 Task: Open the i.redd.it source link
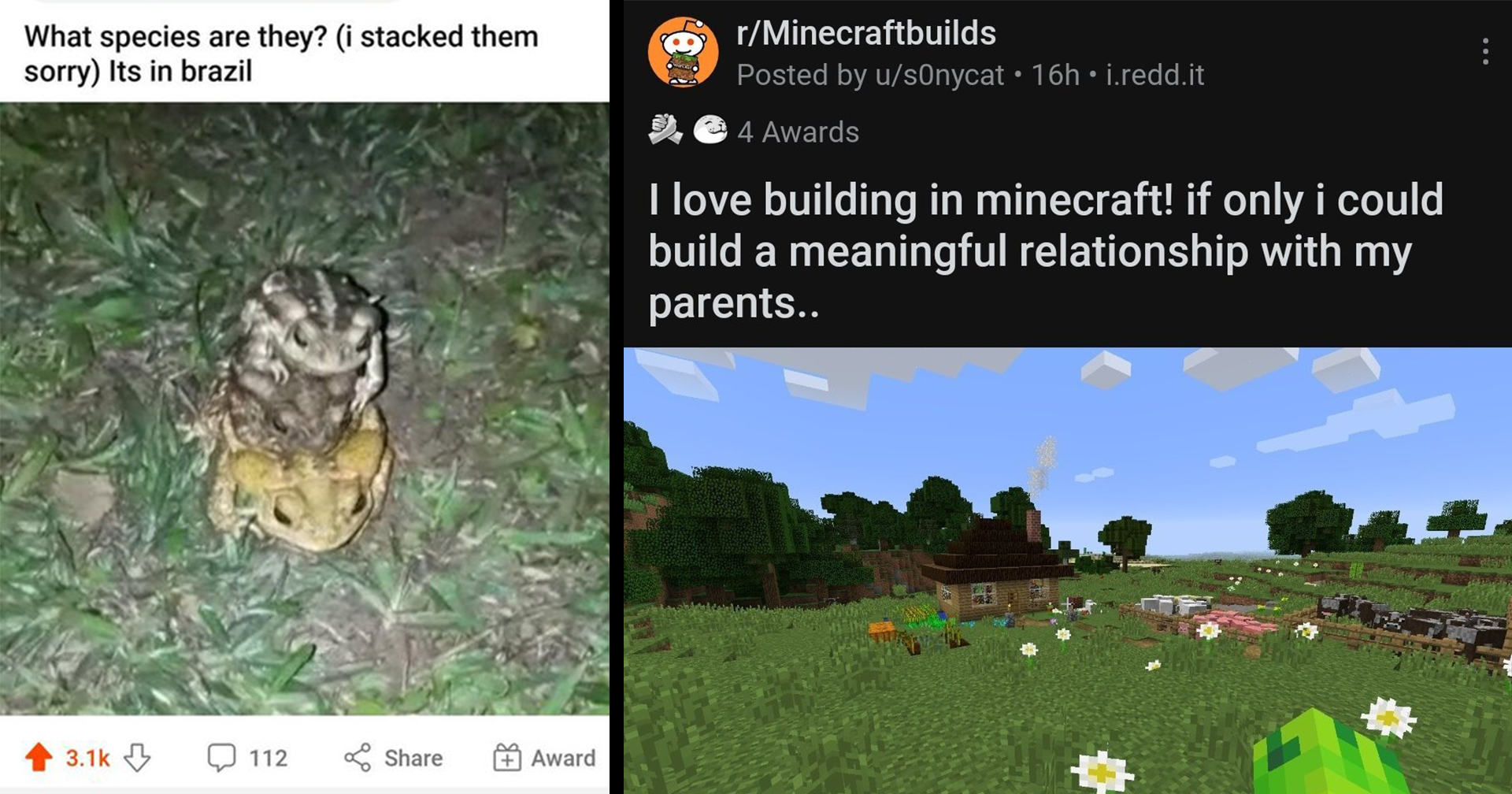(1155, 75)
